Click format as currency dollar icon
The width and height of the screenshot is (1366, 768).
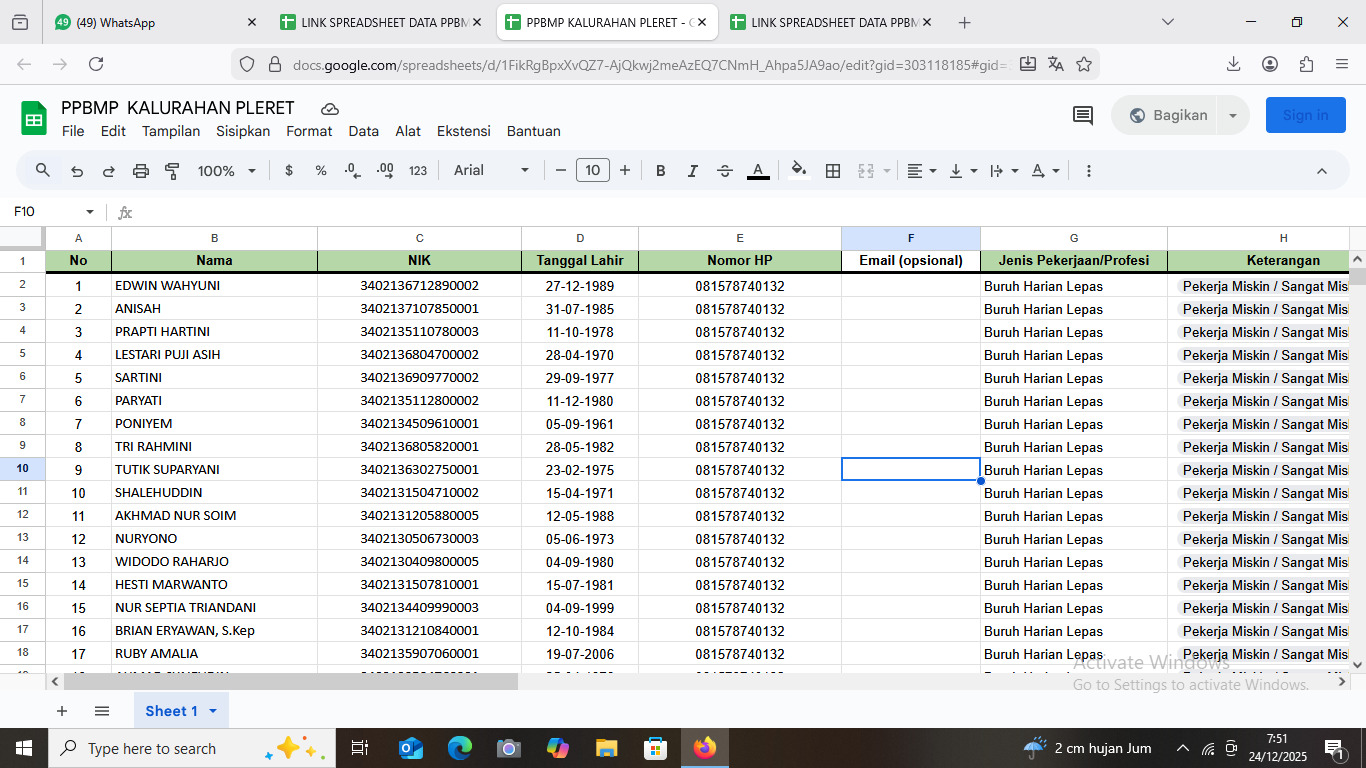click(x=289, y=171)
